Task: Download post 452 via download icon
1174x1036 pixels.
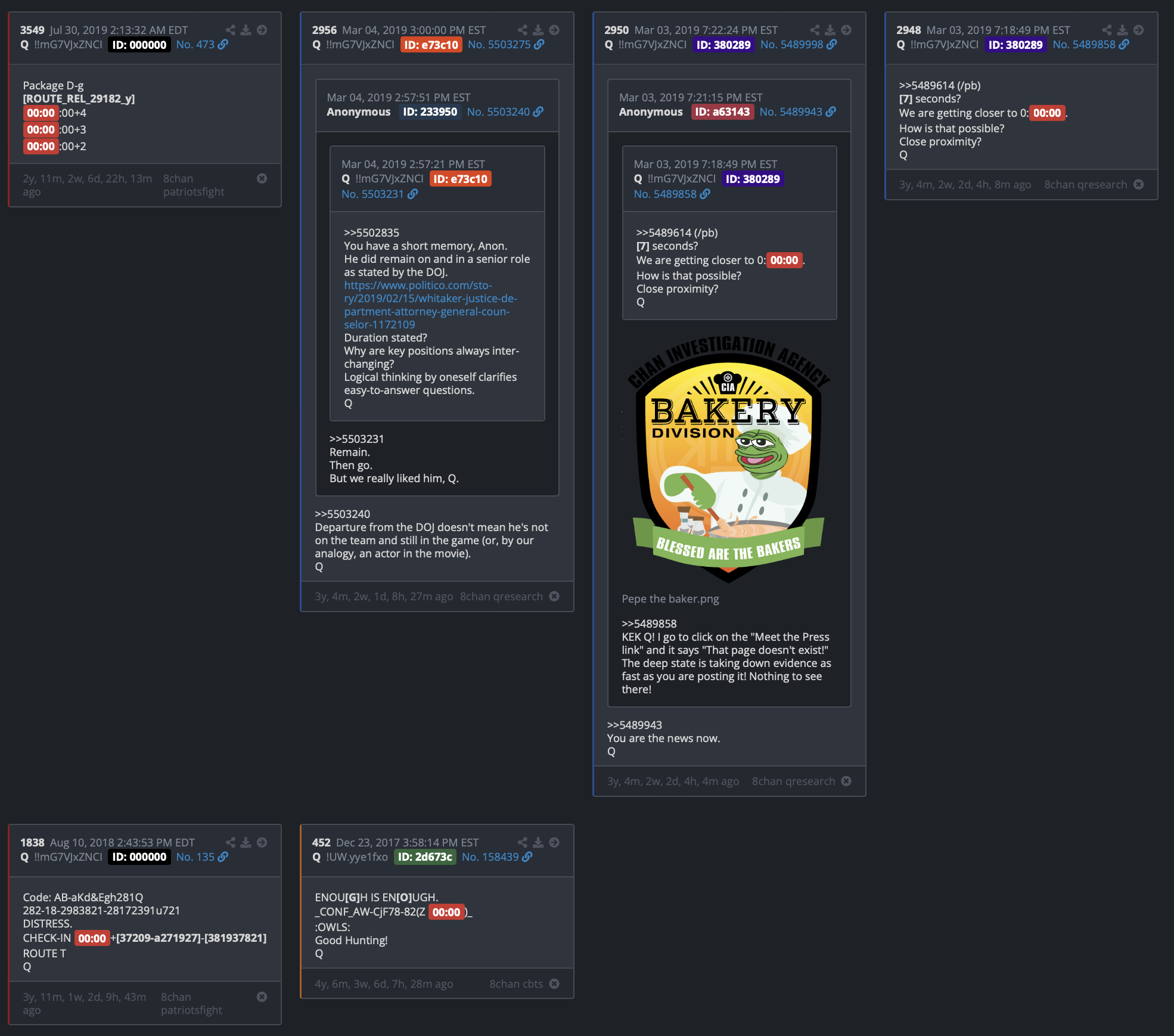Action: (x=538, y=842)
